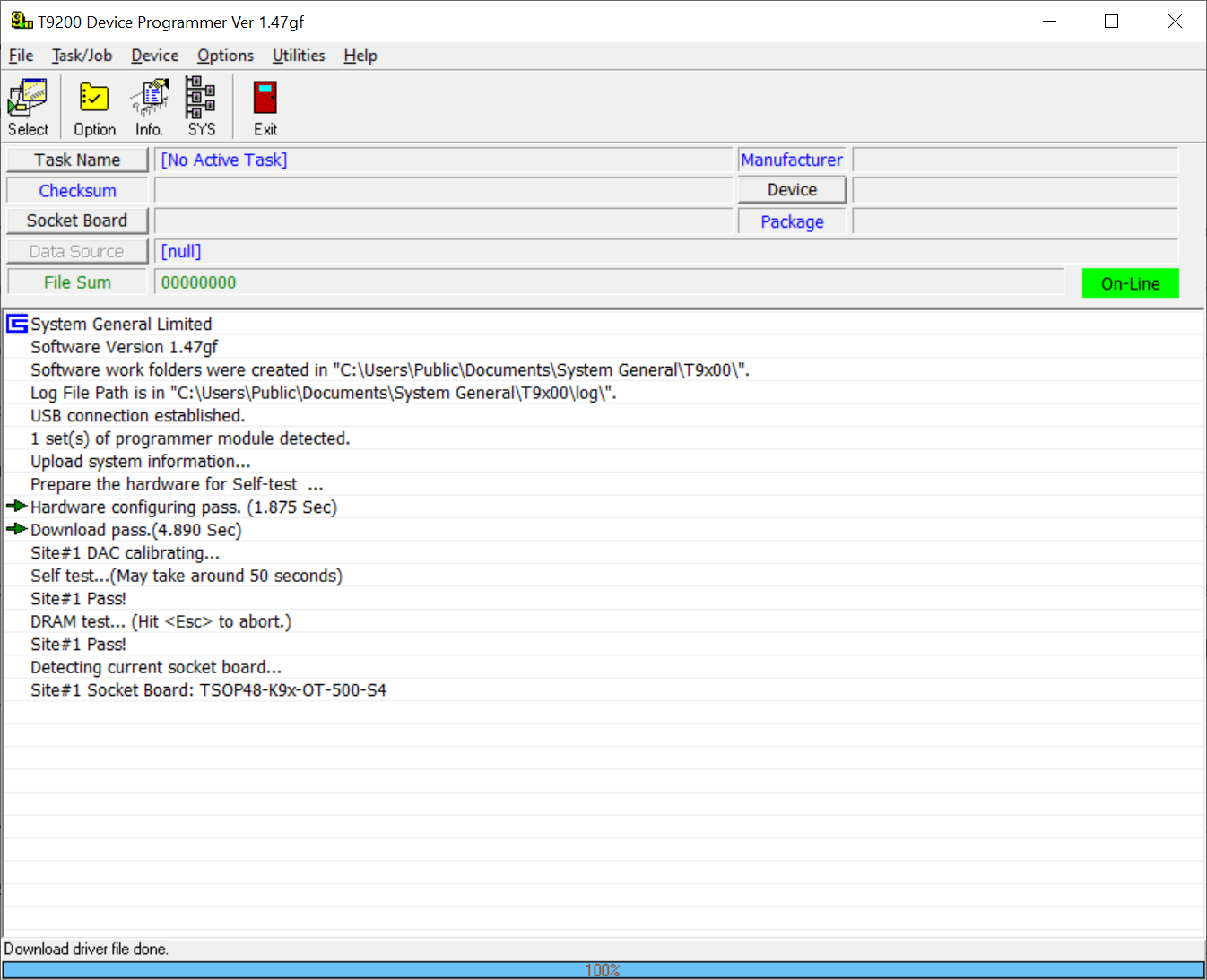Open the Task/Job menu

(x=82, y=56)
